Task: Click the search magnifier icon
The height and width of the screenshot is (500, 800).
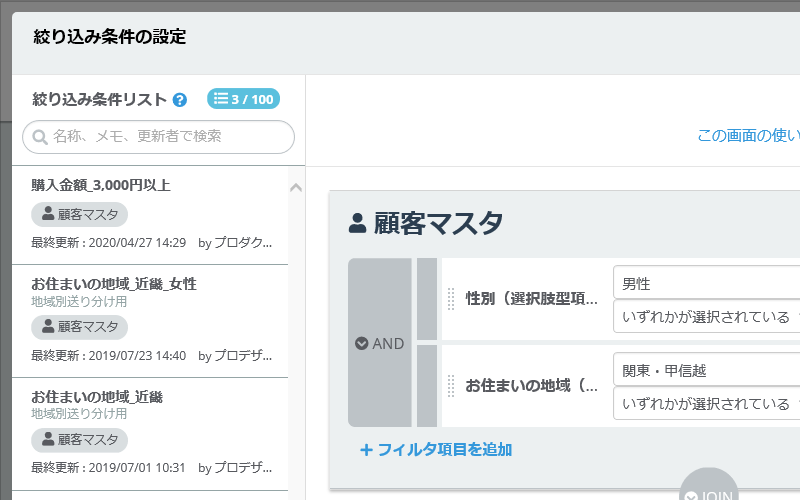Action: pos(39,137)
